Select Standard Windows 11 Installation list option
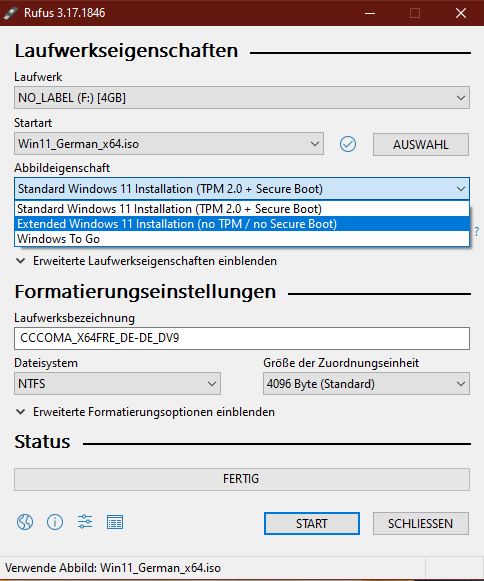The image size is (484, 581). coord(242,209)
